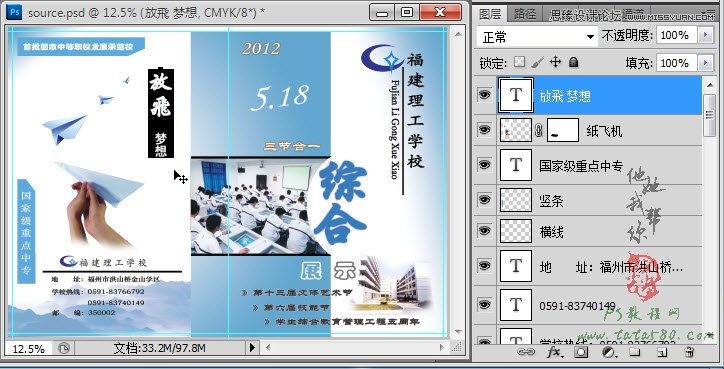Toggle the eye icon of the 地址 text layer
The image size is (724, 369).
[x=484, y=266]
